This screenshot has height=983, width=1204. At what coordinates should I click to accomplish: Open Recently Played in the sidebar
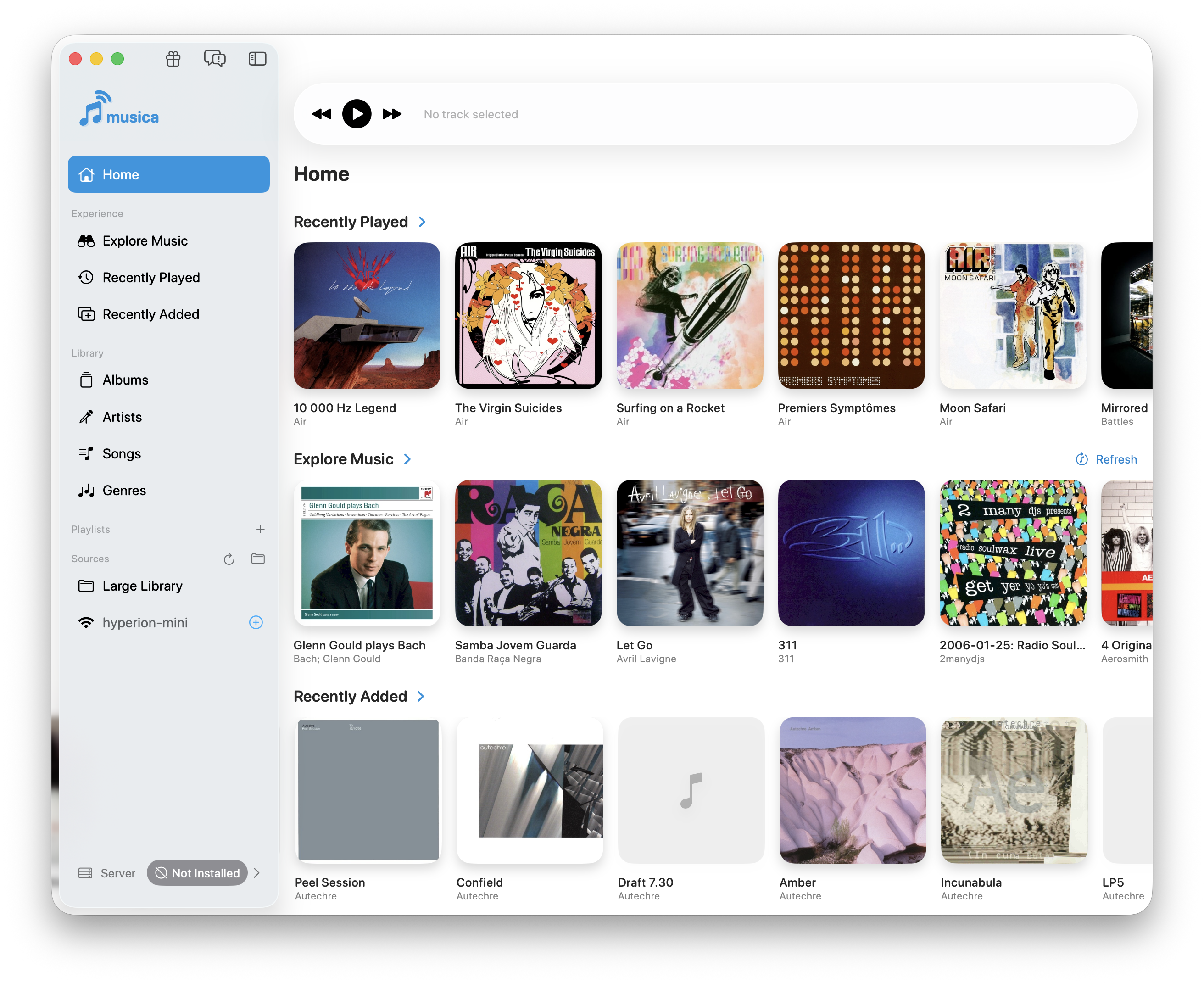click(169, 278)
